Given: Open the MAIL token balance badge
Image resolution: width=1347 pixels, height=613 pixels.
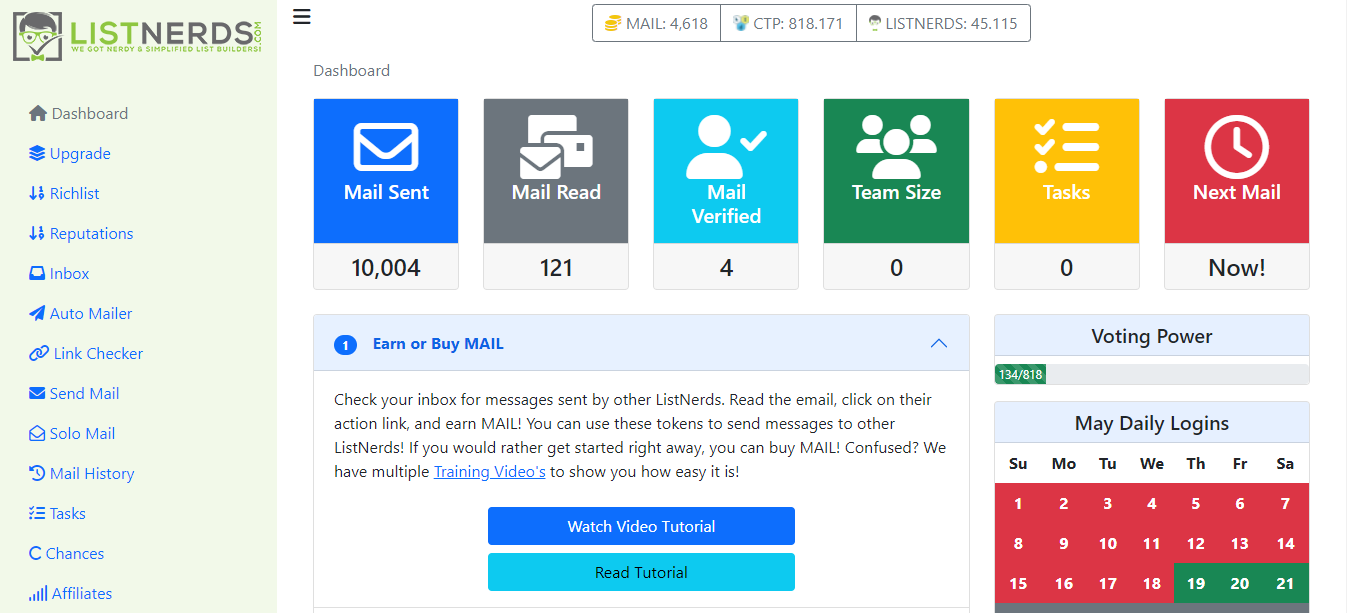Looking at the screenshot, I should (656, 23).
